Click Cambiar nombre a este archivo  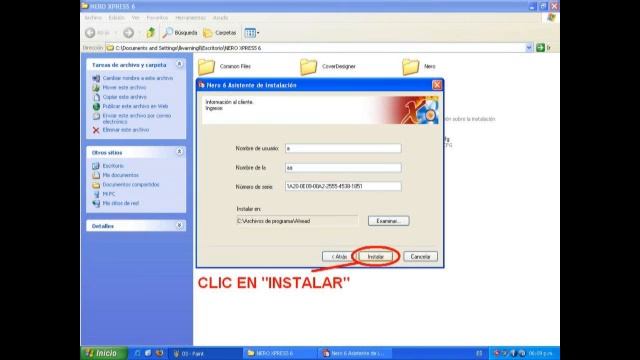pyautogui.click(x=138, y=78)
